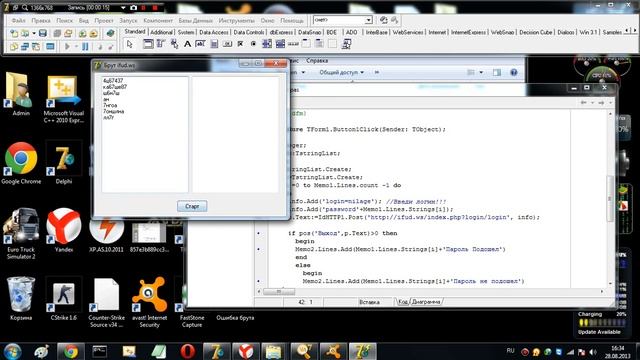This screenshot has width=640, height=360.
Task: Select the RadioButton component icon
Action: coord(253,44)
